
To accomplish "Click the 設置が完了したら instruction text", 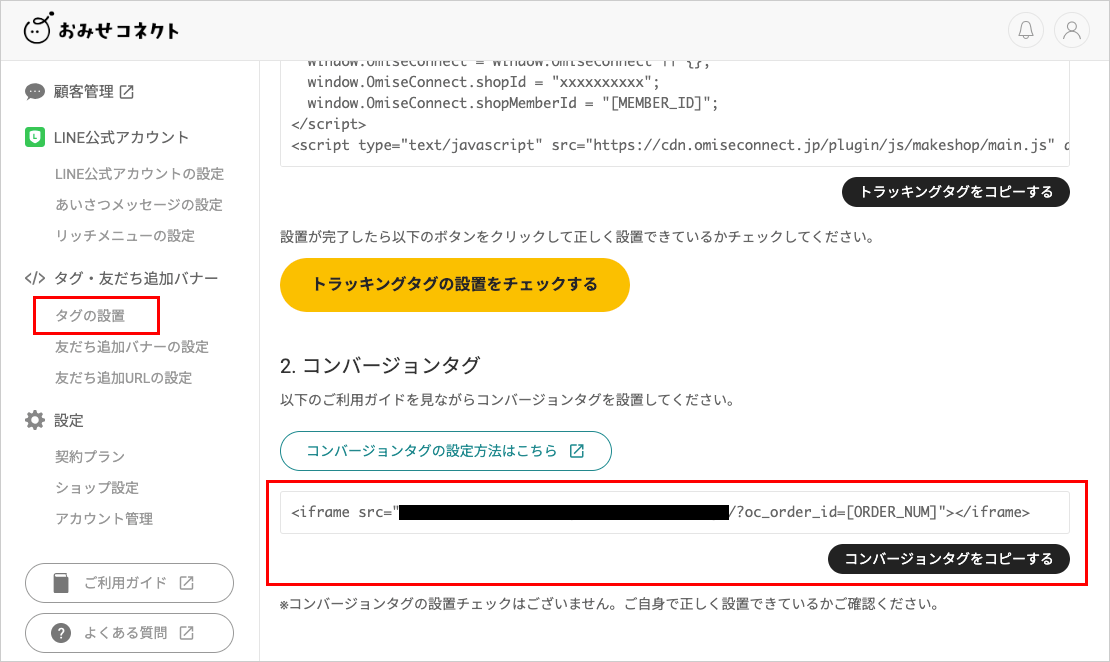I will coord(577,236).
